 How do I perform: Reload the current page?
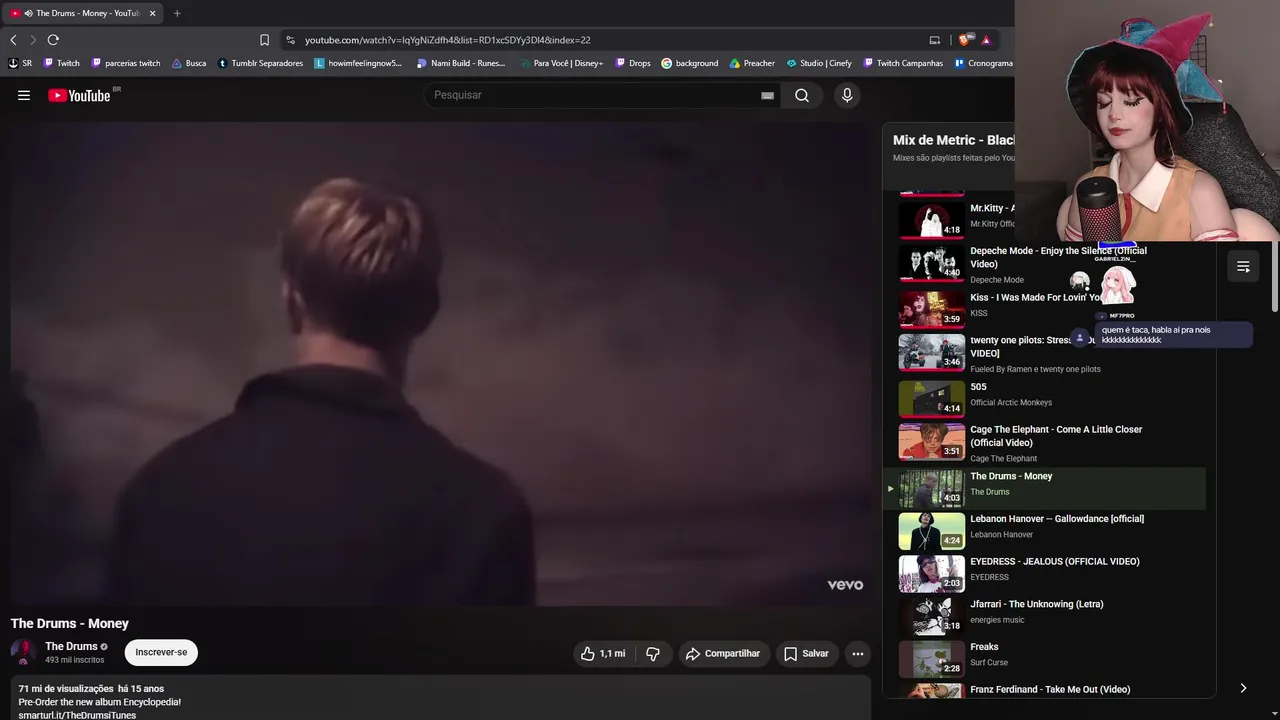(x=53, y=40)
